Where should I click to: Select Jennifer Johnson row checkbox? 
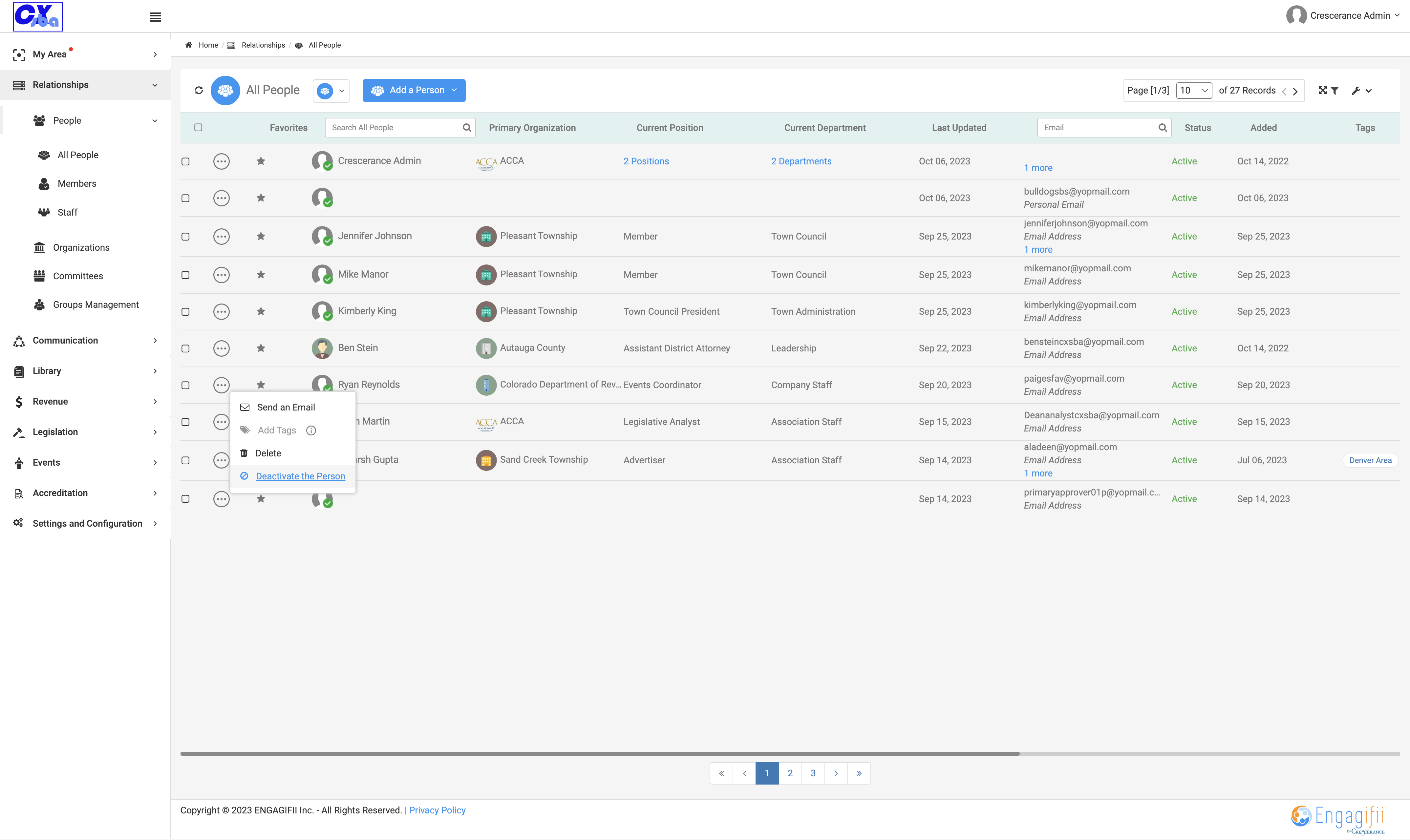click(185, 237)
